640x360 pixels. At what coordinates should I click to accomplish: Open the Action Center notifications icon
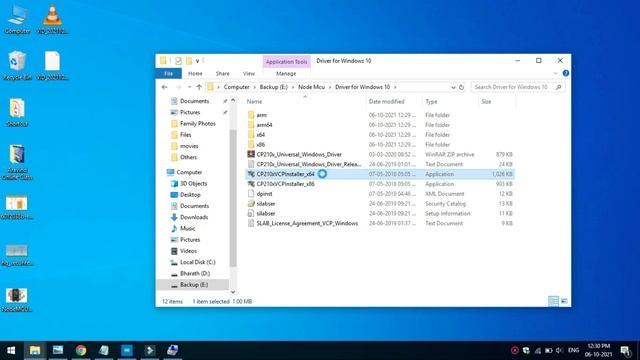[625, 350]
